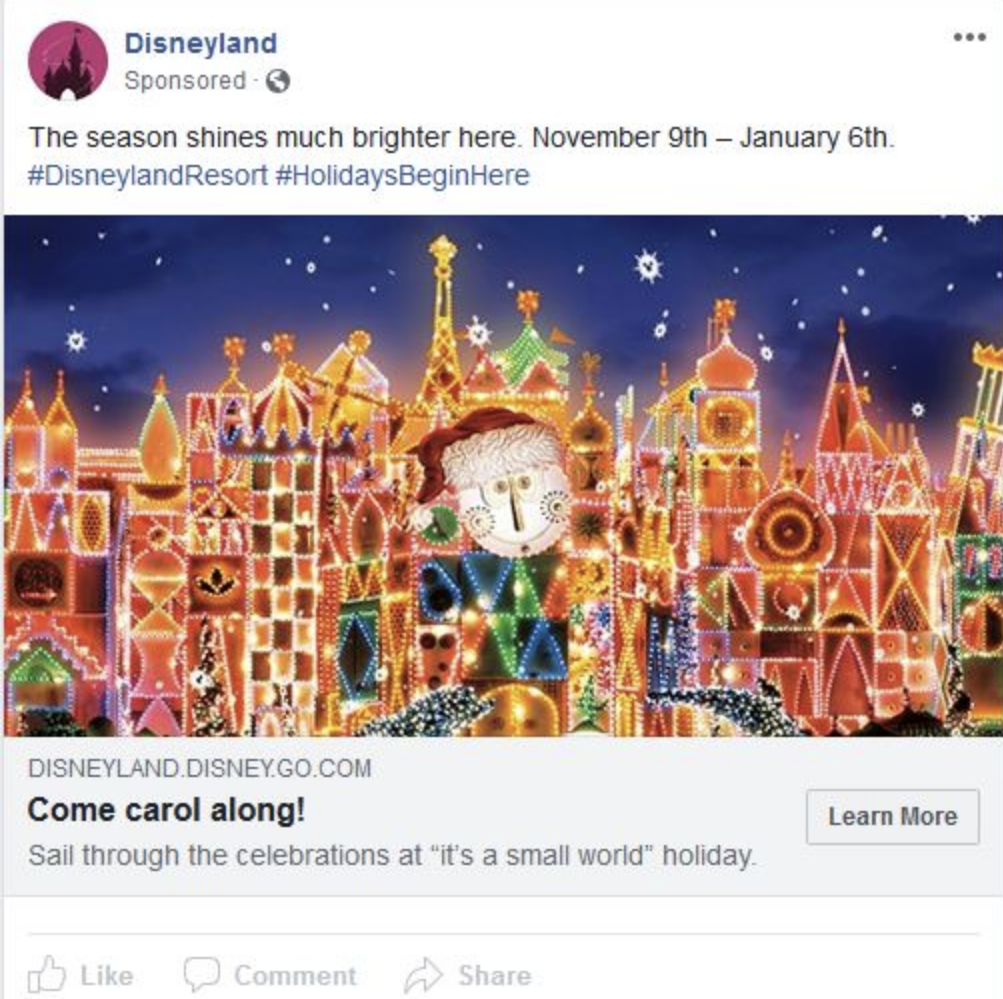Click the 'season shines much brighter' post text
The height and width of the screenshot is (999, 1003).
tap(461, 138)
